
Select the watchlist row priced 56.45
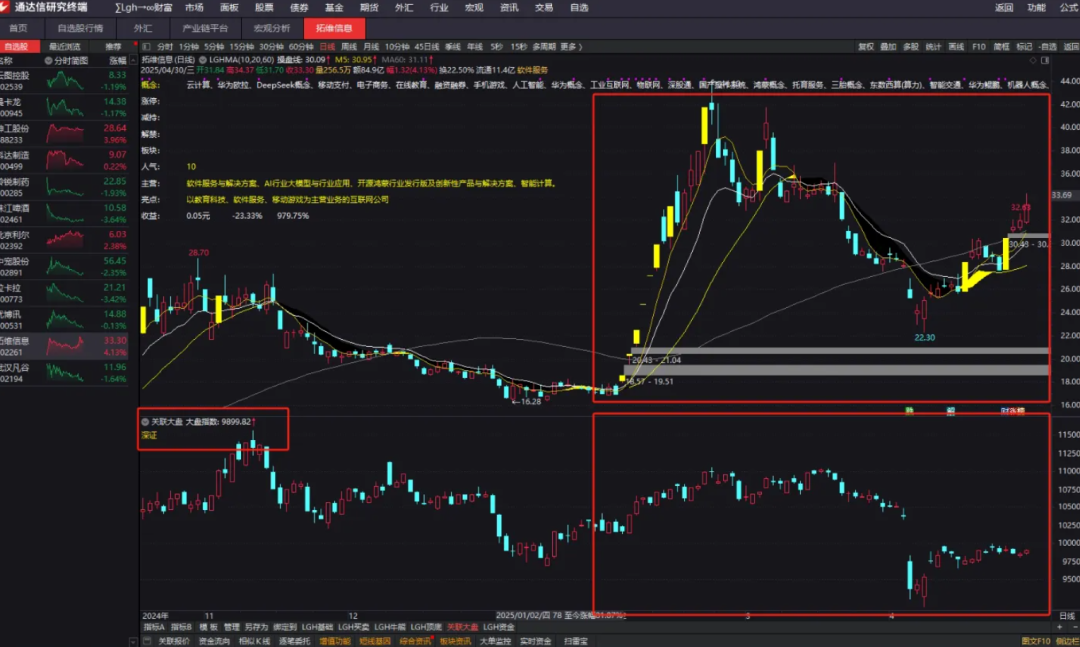[x=64, y=267]
